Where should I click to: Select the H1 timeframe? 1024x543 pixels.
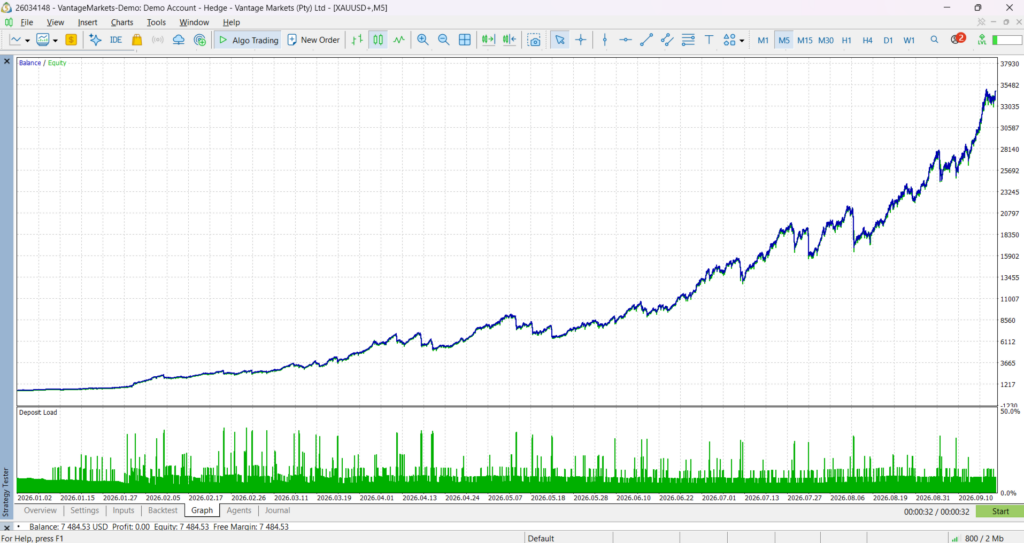point(846,40)
